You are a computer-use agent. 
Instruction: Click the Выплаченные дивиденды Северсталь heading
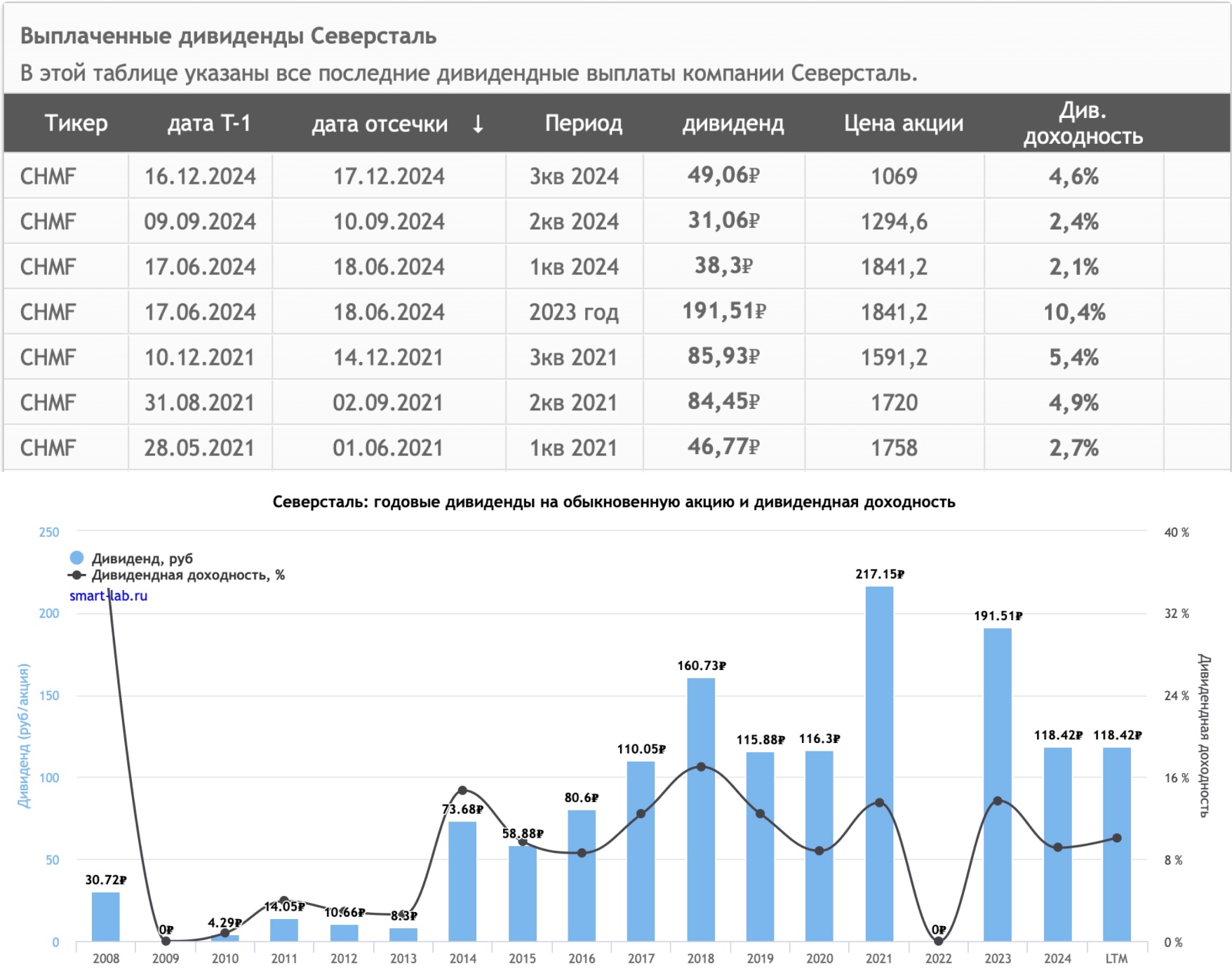[x=228, y=36]
